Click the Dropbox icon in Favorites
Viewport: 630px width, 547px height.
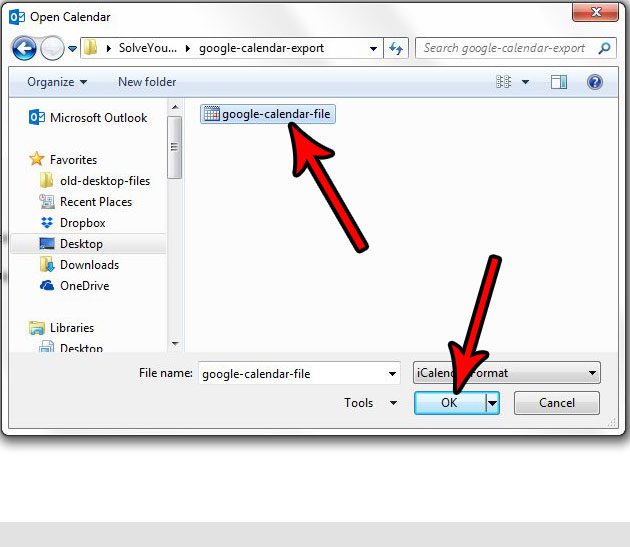[x=47, y=222]
